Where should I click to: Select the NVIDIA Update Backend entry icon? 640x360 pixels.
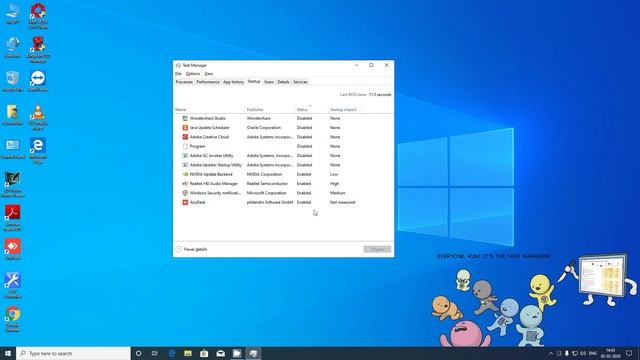click(185, 174)
